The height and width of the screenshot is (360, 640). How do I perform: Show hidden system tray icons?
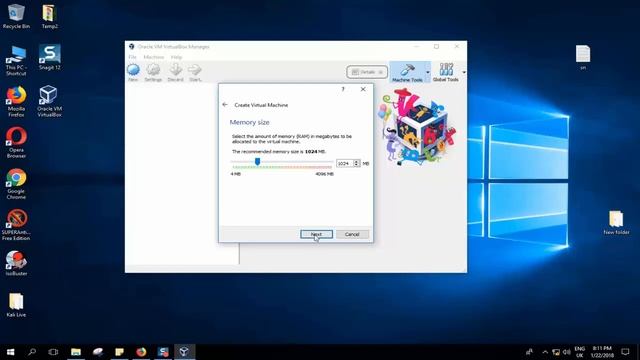(x=545, y=352)
